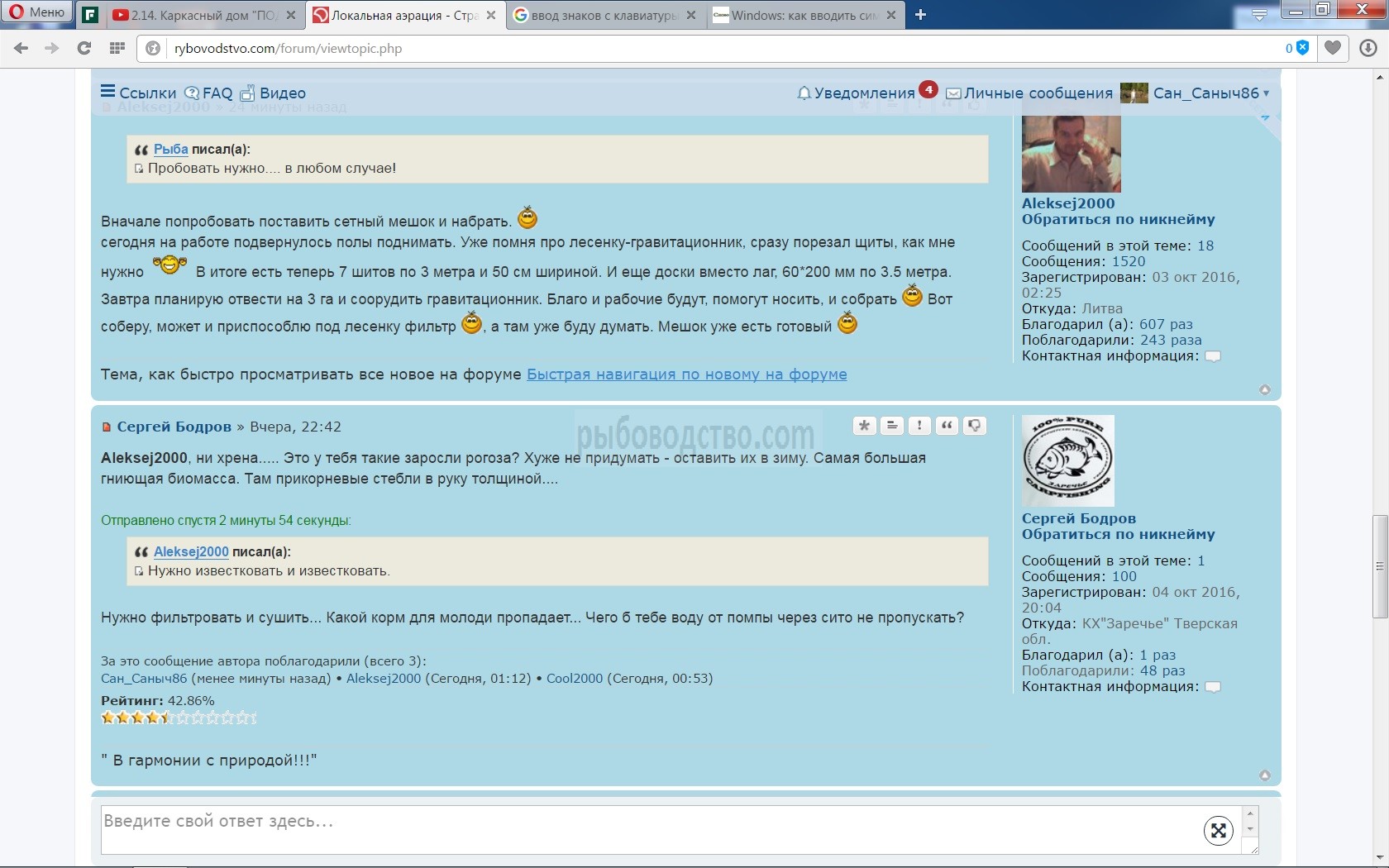Open Личные сообщения

coord(1029,93)
